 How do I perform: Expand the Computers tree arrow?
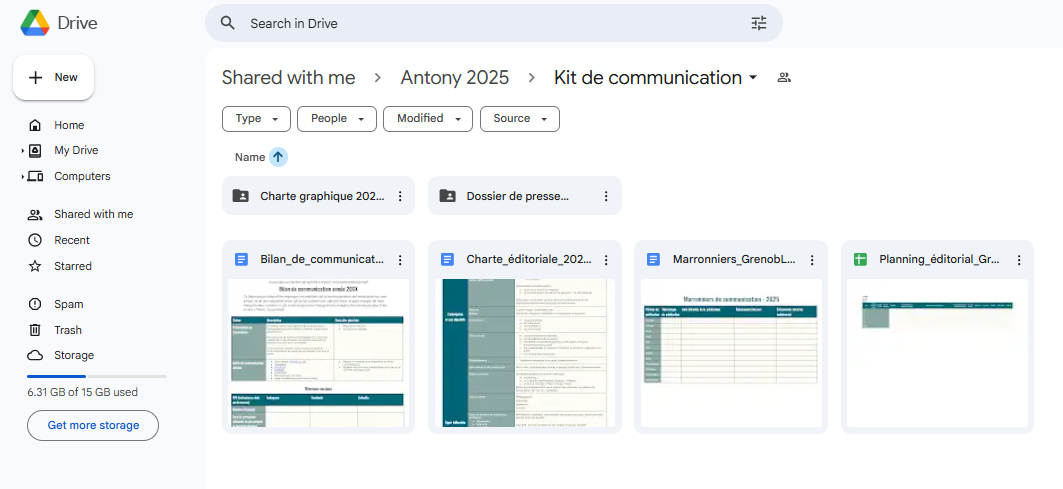pos(22,176)
